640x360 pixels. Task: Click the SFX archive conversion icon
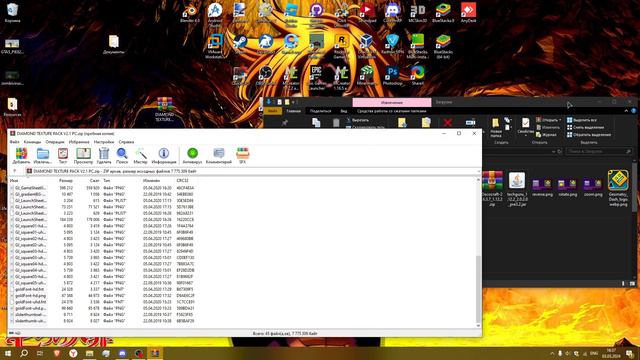pyautogui.click(x=242, y=156)
